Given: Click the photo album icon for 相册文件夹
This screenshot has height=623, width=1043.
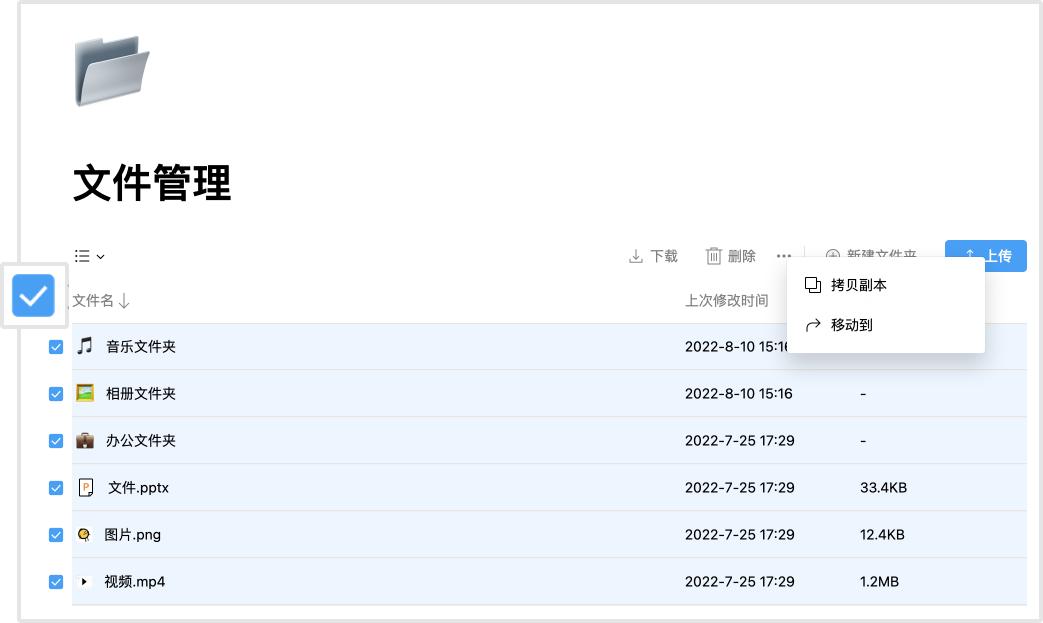Looking at the screenshot, I should pyautogui.click(x=85, y=393).
